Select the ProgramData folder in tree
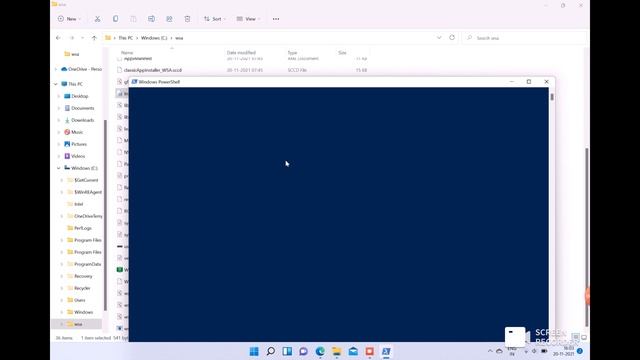 click(x=87, y=264)
